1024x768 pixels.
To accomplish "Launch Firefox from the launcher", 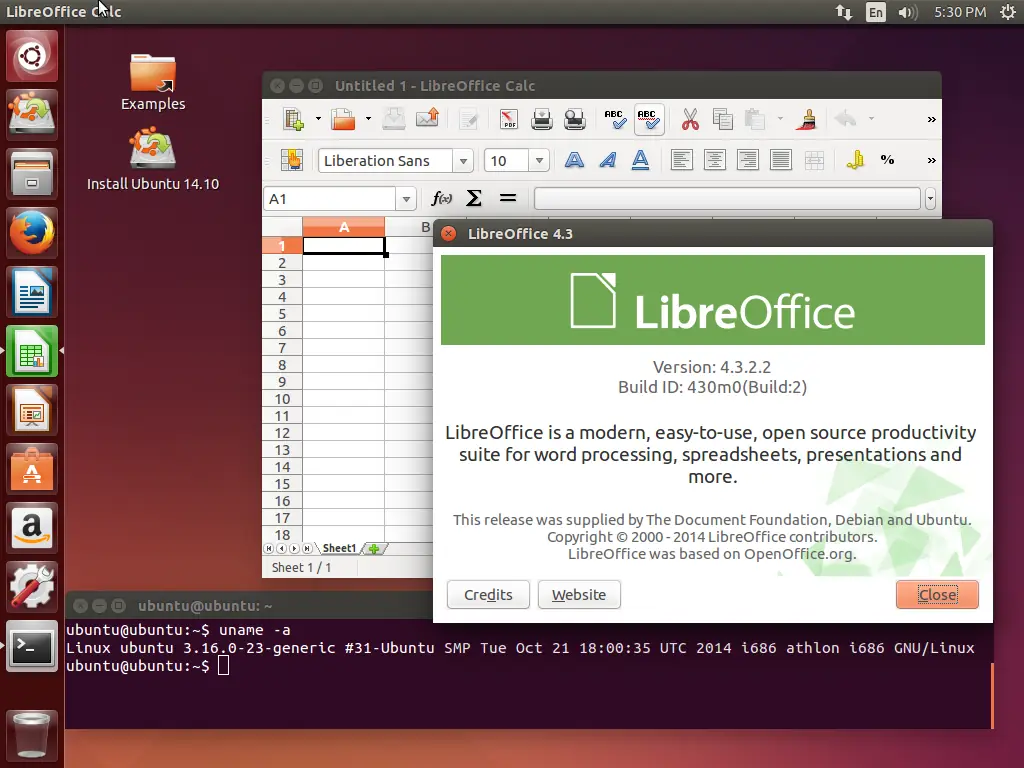I will coord(31,233).
